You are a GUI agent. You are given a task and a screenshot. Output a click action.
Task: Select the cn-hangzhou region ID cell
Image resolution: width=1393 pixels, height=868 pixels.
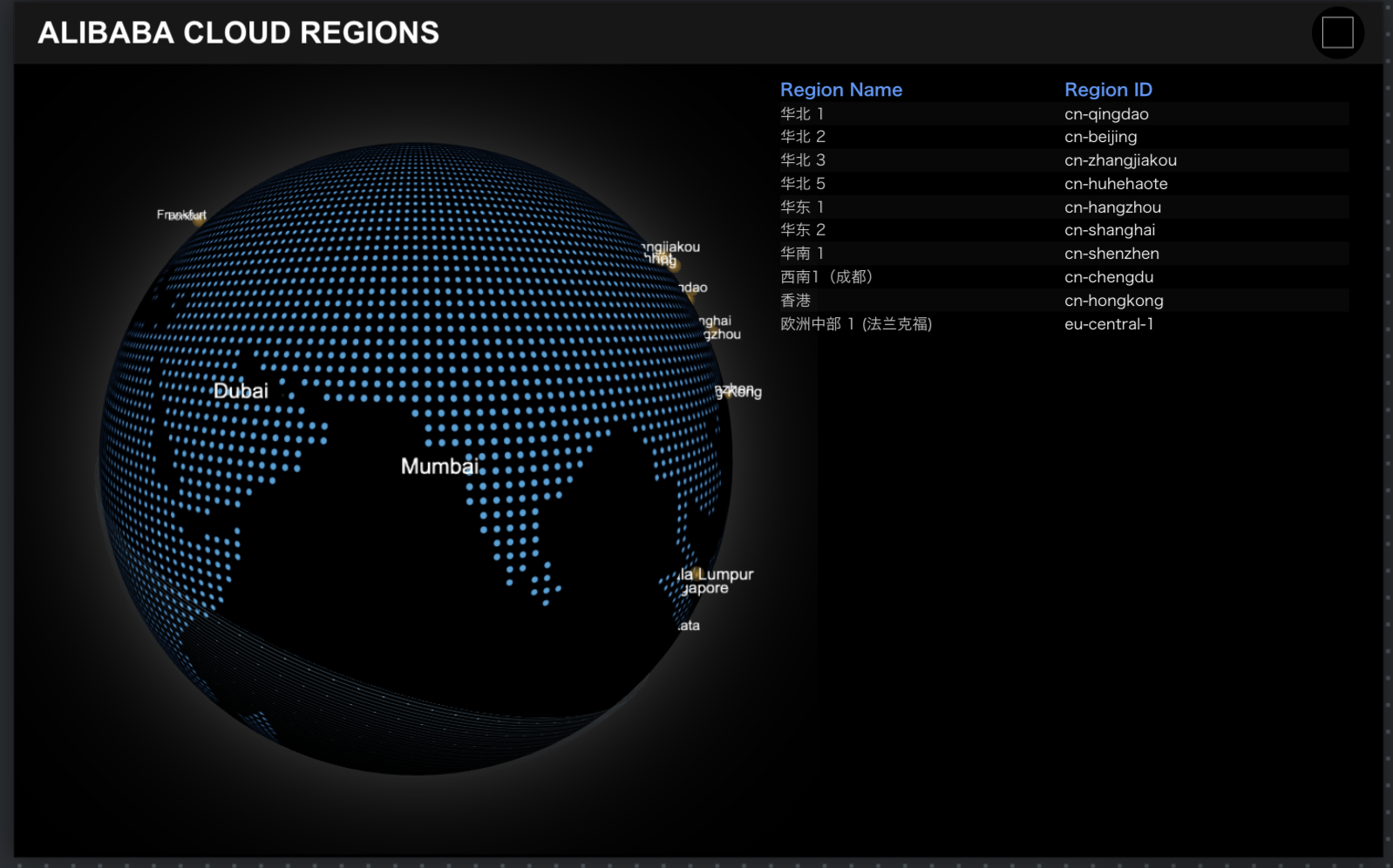coord(1112,207)
